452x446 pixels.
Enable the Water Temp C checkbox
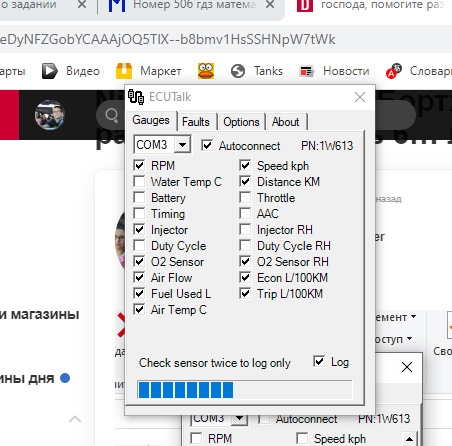click(139, 181)
